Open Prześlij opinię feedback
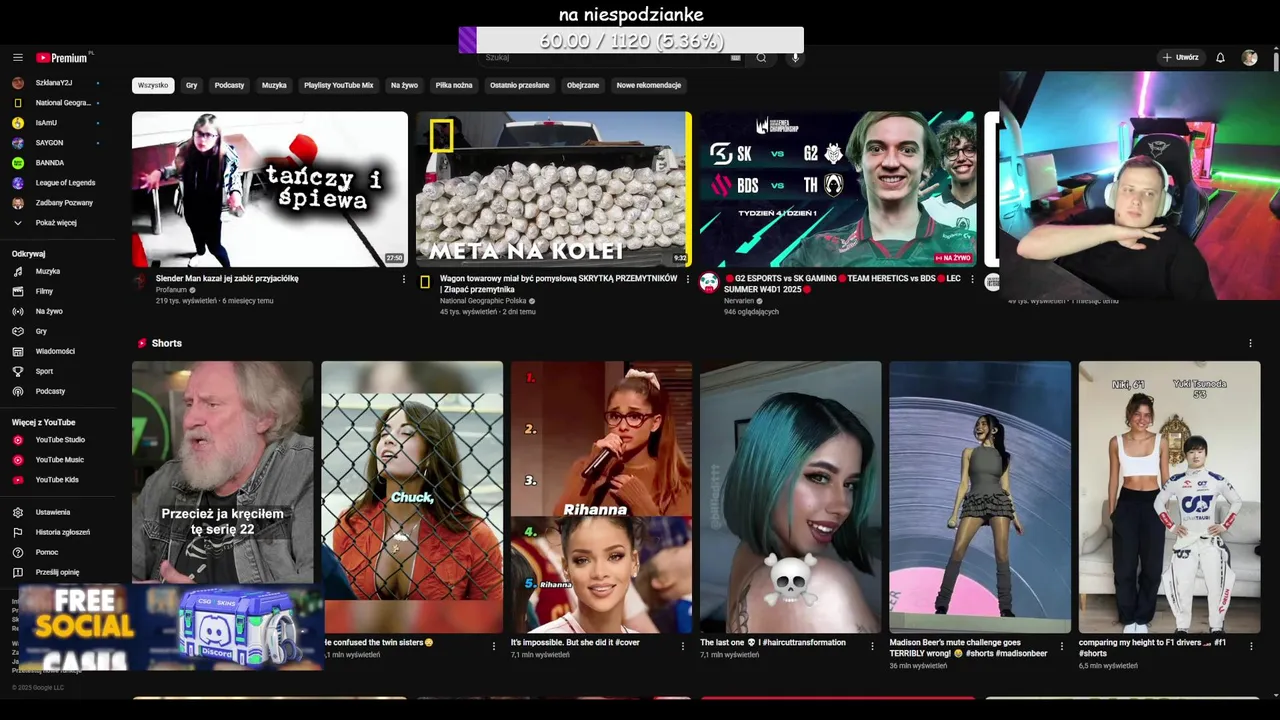This screenshot has width=1280, height=720. (x=57, y=572)
